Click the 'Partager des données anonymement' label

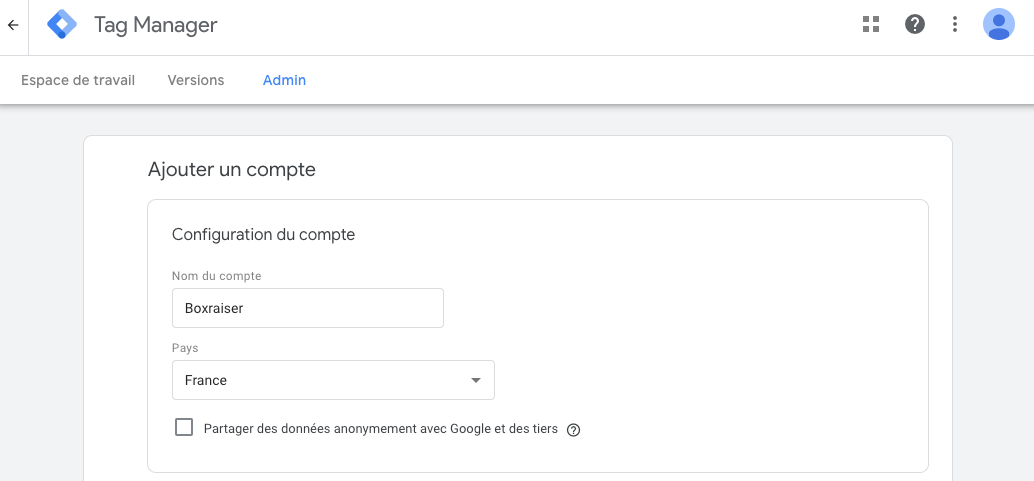pos(380,429)
